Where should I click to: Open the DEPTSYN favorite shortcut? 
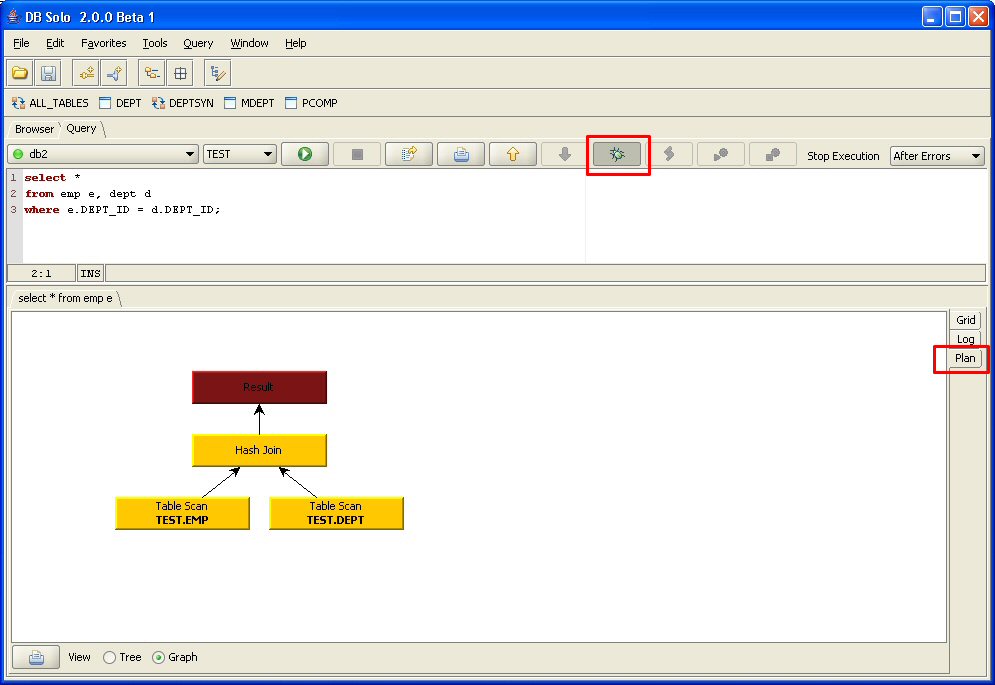coord(183,103)
